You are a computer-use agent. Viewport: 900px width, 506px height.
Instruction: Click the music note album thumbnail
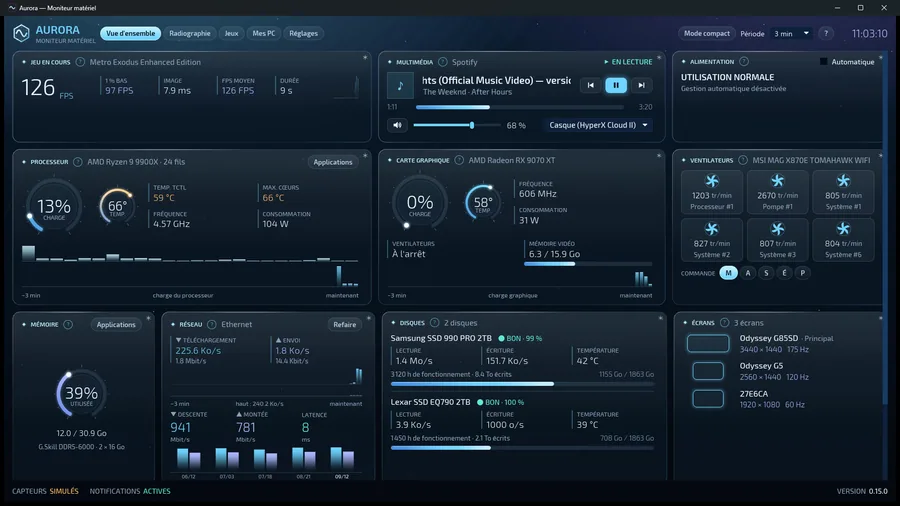(400, 86)
